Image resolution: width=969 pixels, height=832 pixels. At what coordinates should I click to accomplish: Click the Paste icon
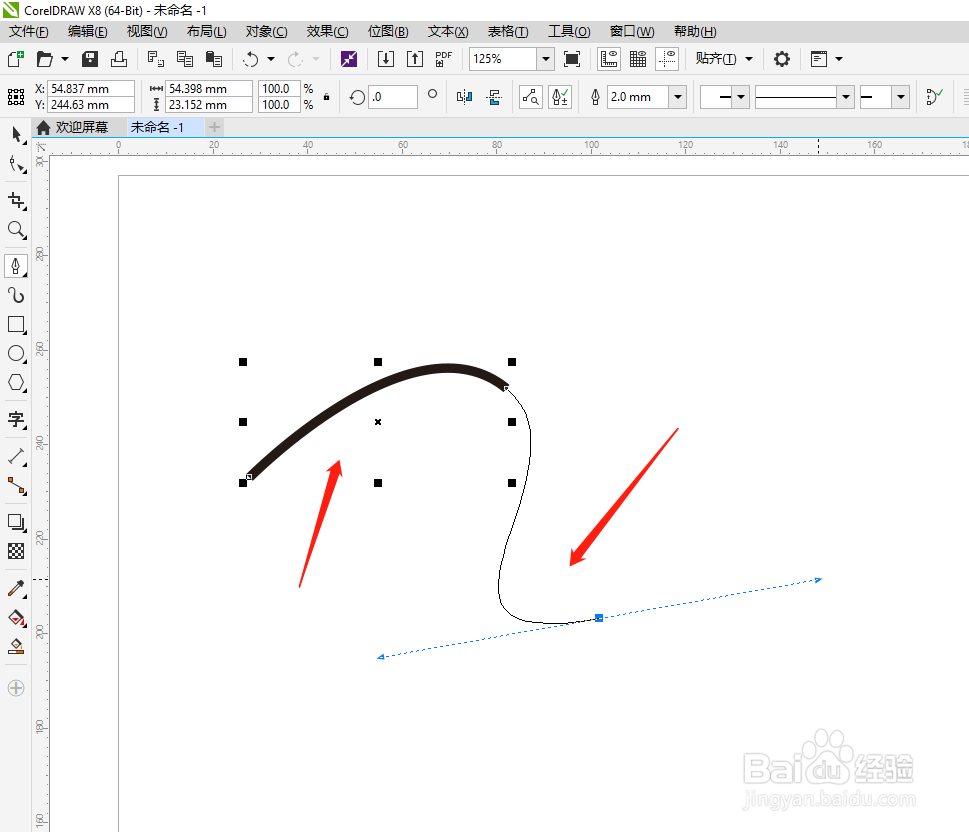(x=214, y=59)
